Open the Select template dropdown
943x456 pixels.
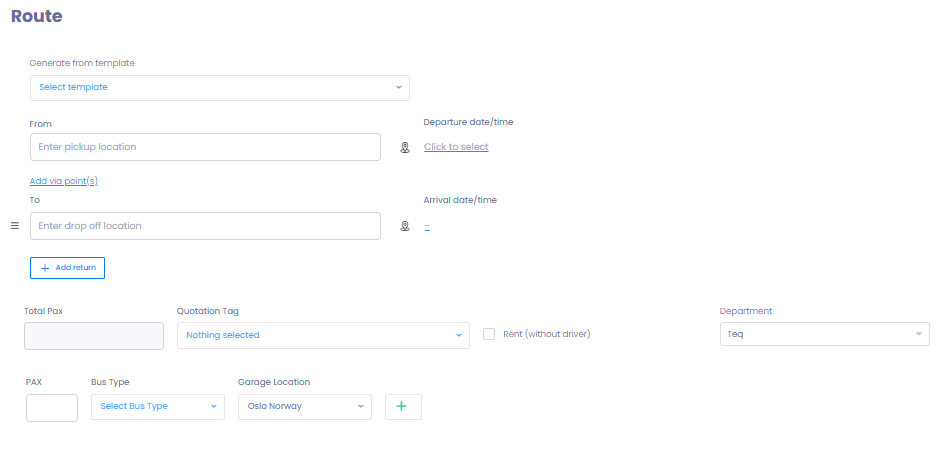coord(219,87)
